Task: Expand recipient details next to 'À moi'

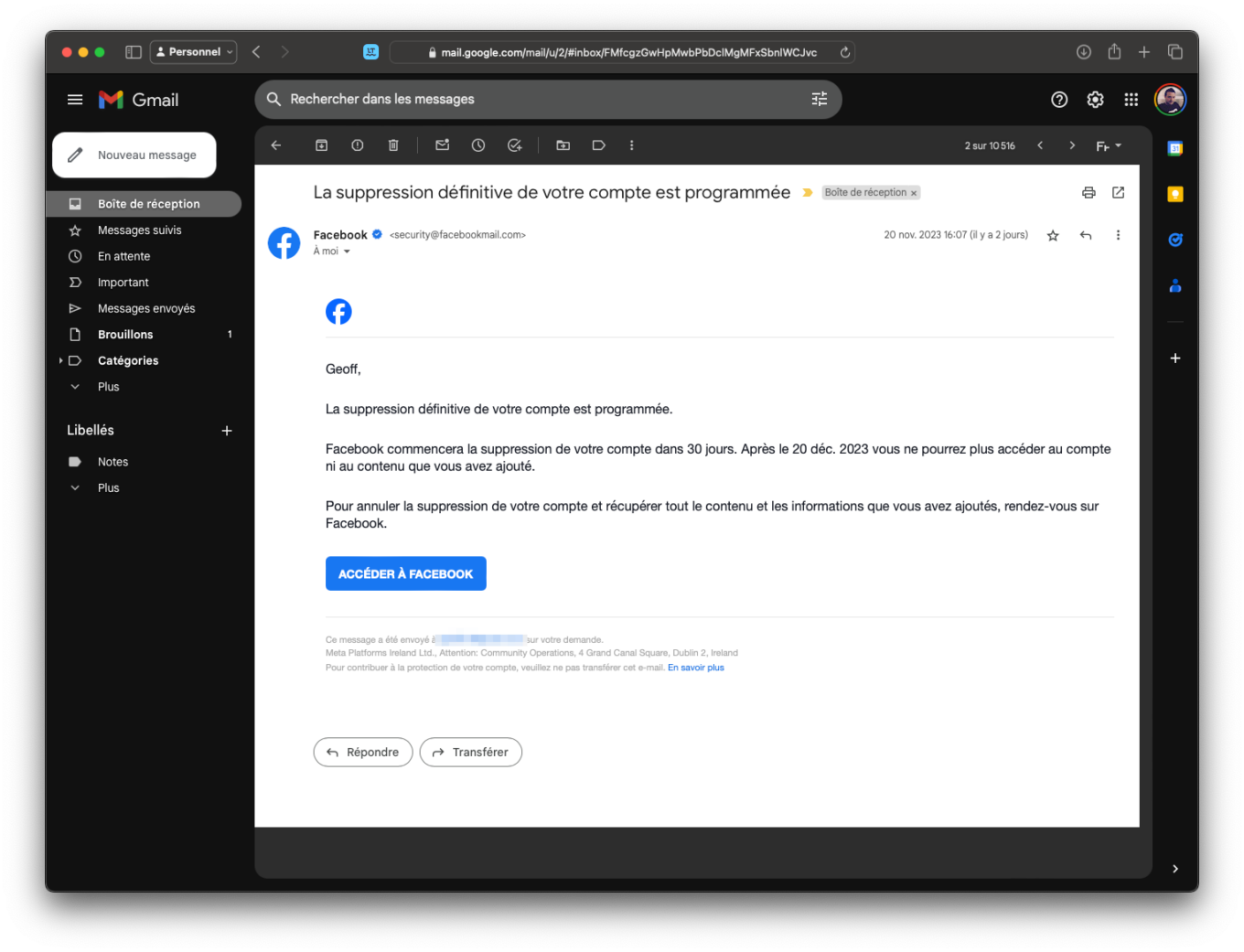Action: 347,251
